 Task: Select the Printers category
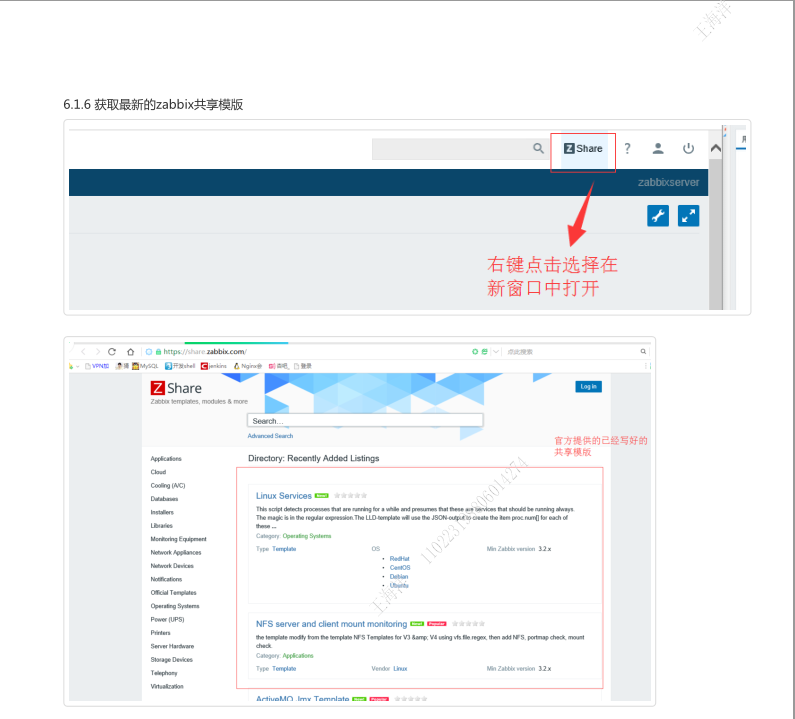click(x=160, y=633)
